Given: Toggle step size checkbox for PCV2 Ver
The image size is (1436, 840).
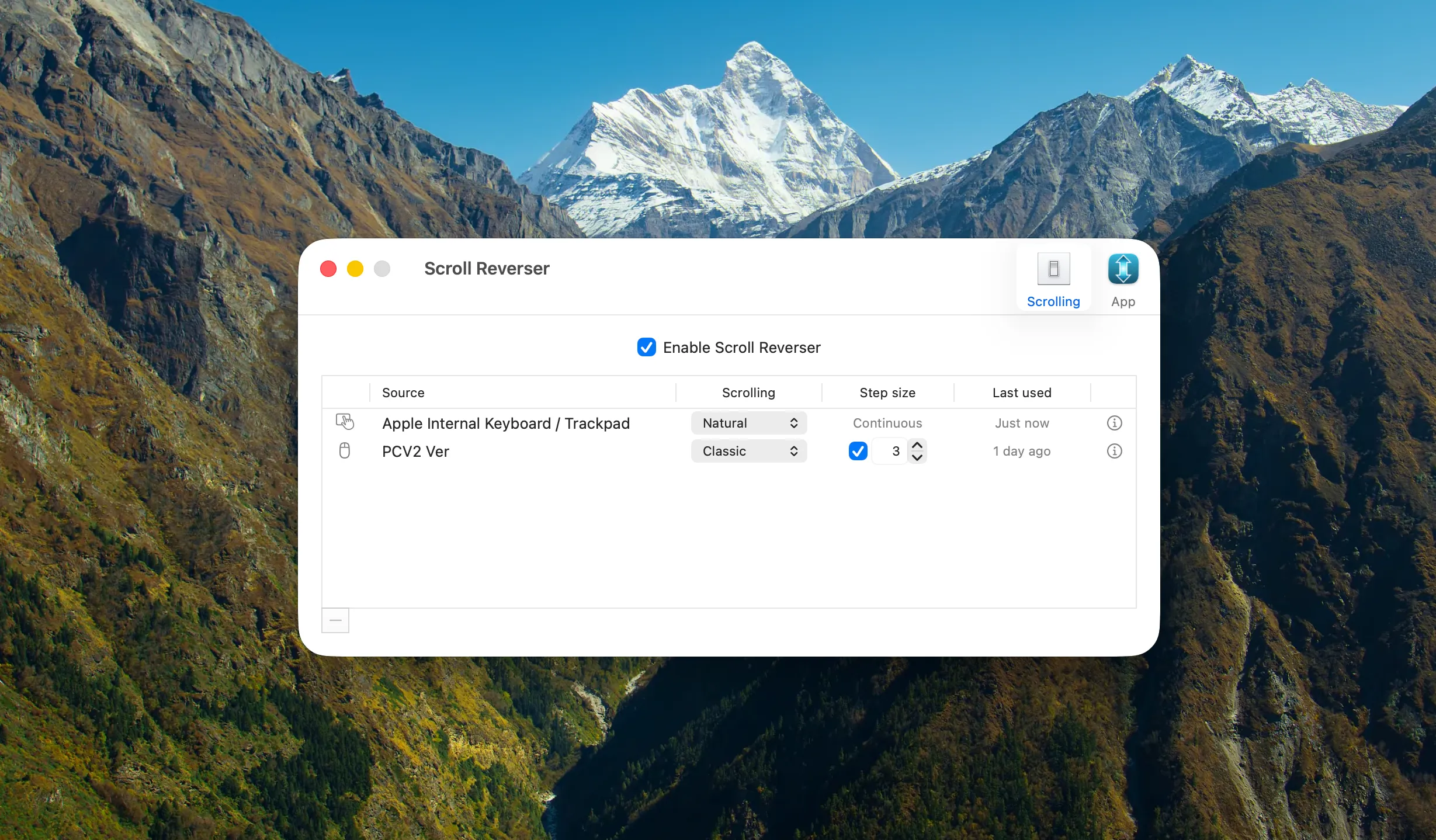Looking at the screenshot, I should 858,451.
